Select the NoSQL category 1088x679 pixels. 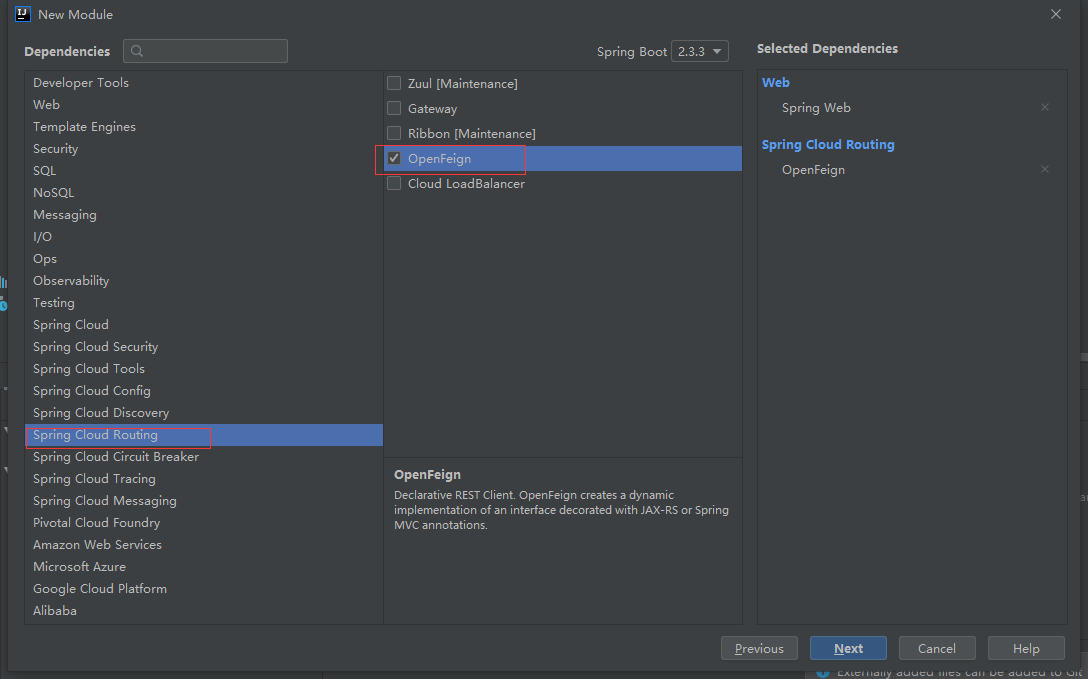[x=204, y=193]
